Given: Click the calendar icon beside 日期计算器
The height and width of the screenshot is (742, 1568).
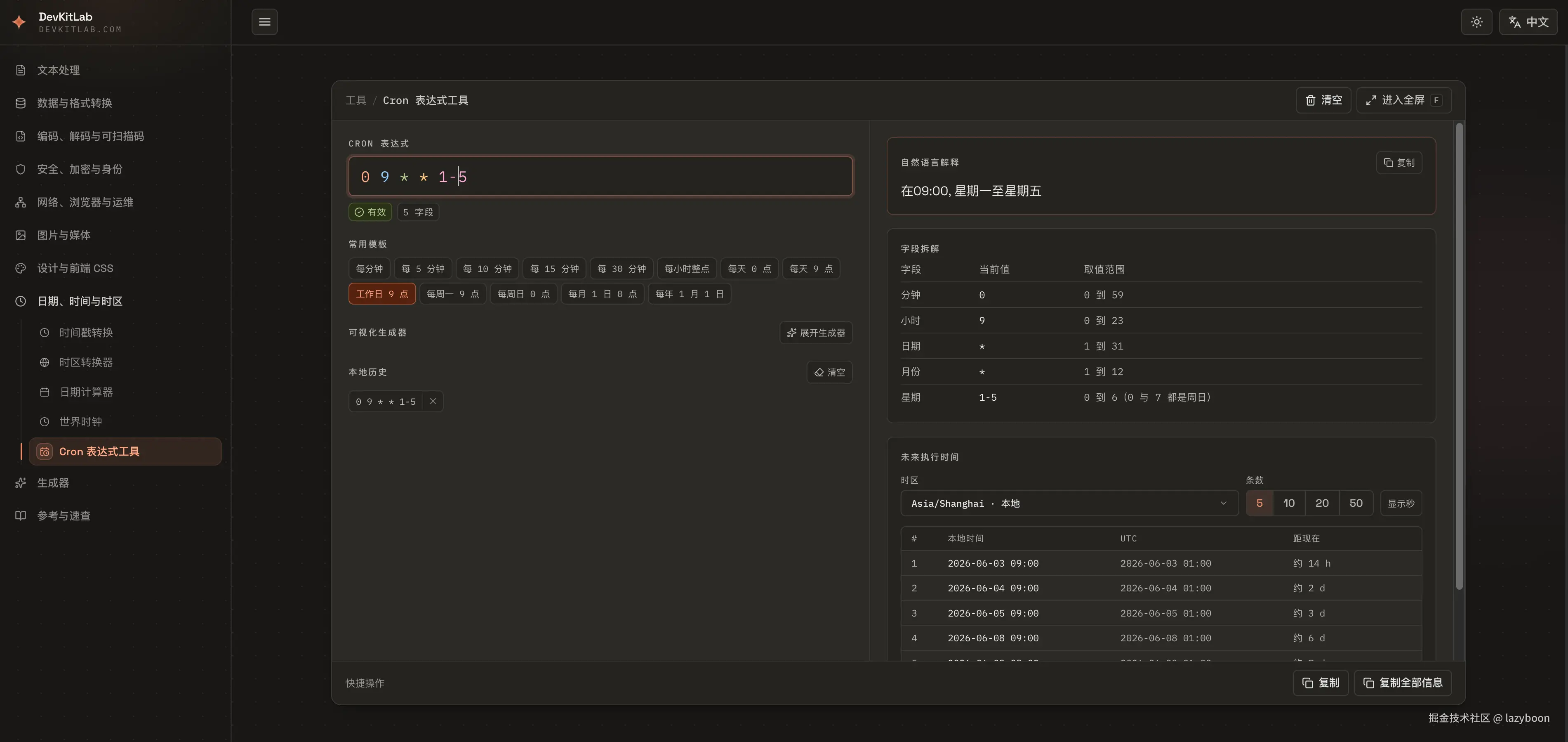Looking at the screenshot, I should (x=45, y=392).
